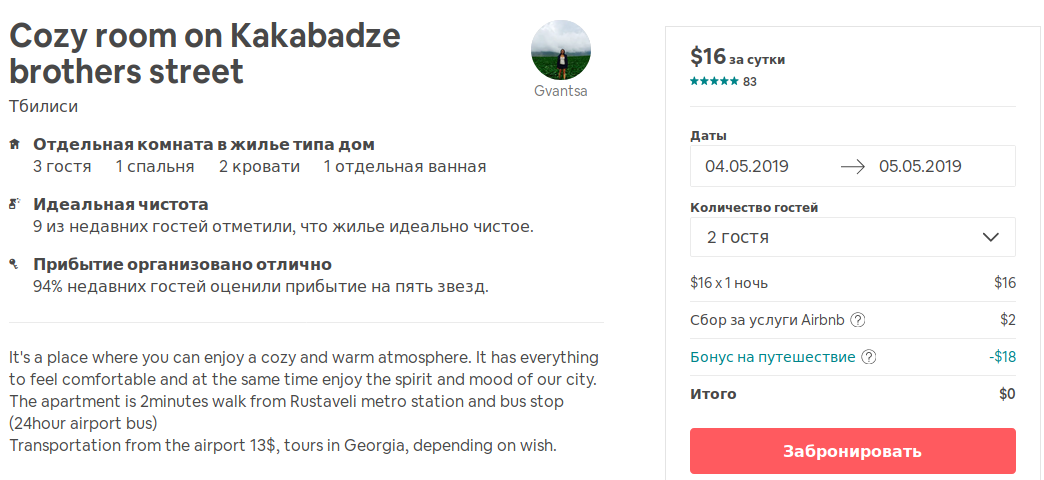The height and width of the screenshot is (480, 1044).
Task: Expand the guests chevron arrow
Action: 991,237
